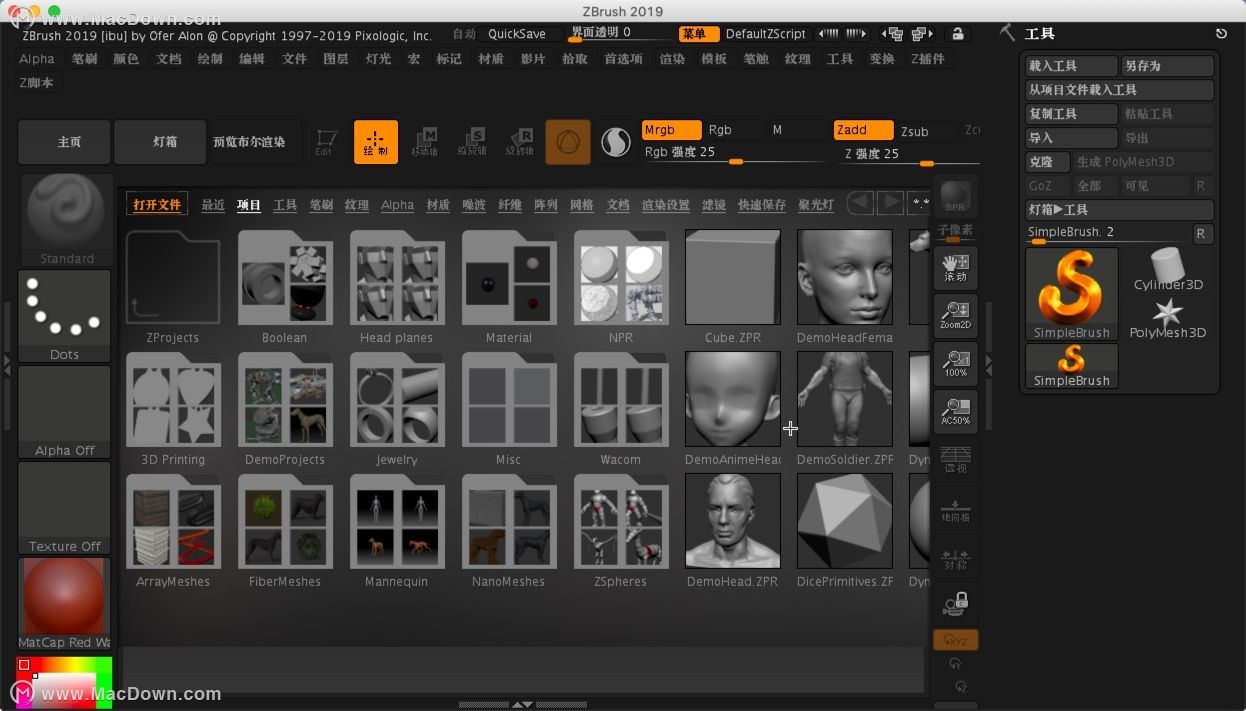Open the Standard brush picker
1246x711 pixels.
(65, 220)
